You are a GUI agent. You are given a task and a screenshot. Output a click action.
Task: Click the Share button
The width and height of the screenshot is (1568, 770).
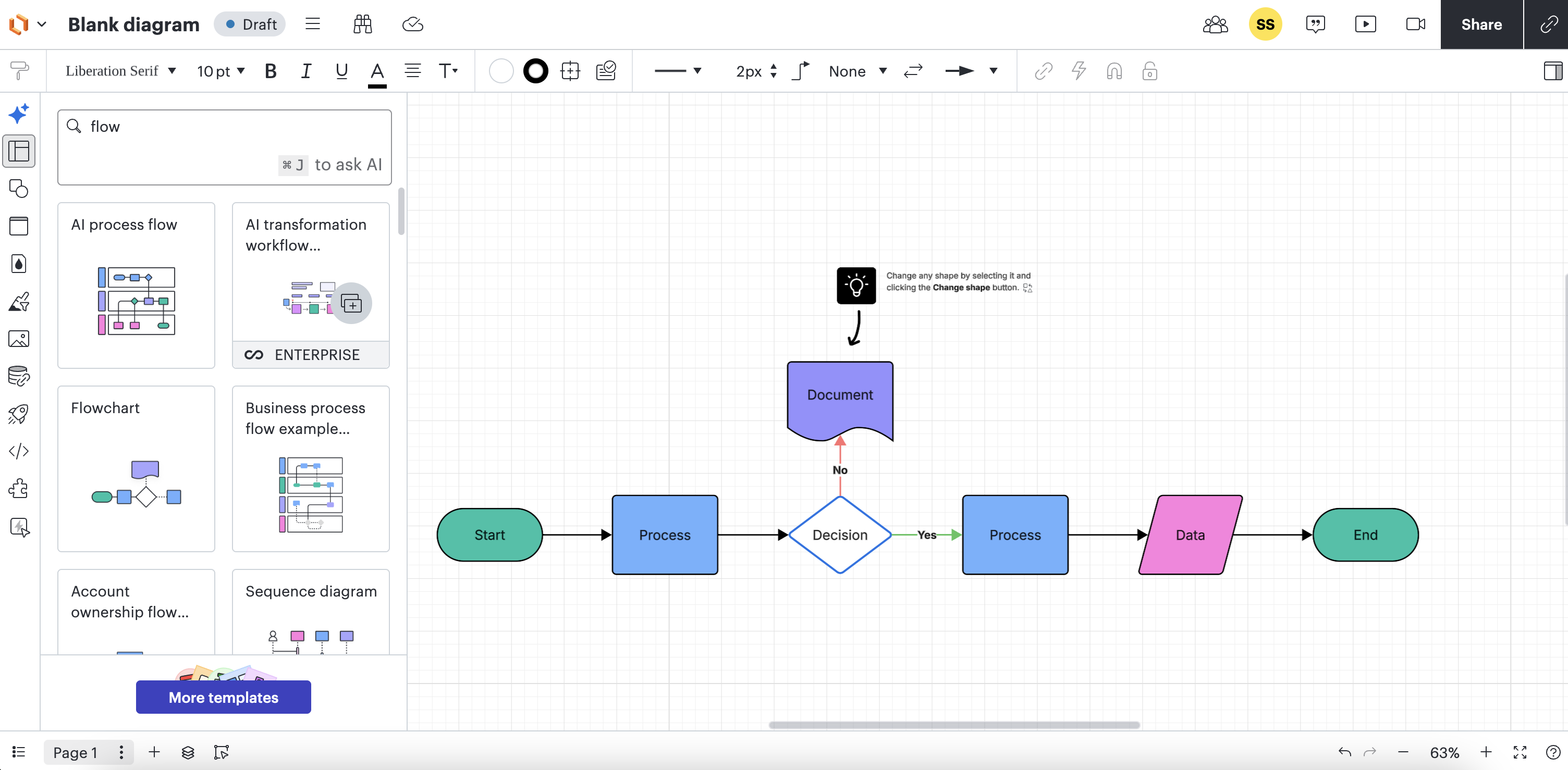(1481, 24)
